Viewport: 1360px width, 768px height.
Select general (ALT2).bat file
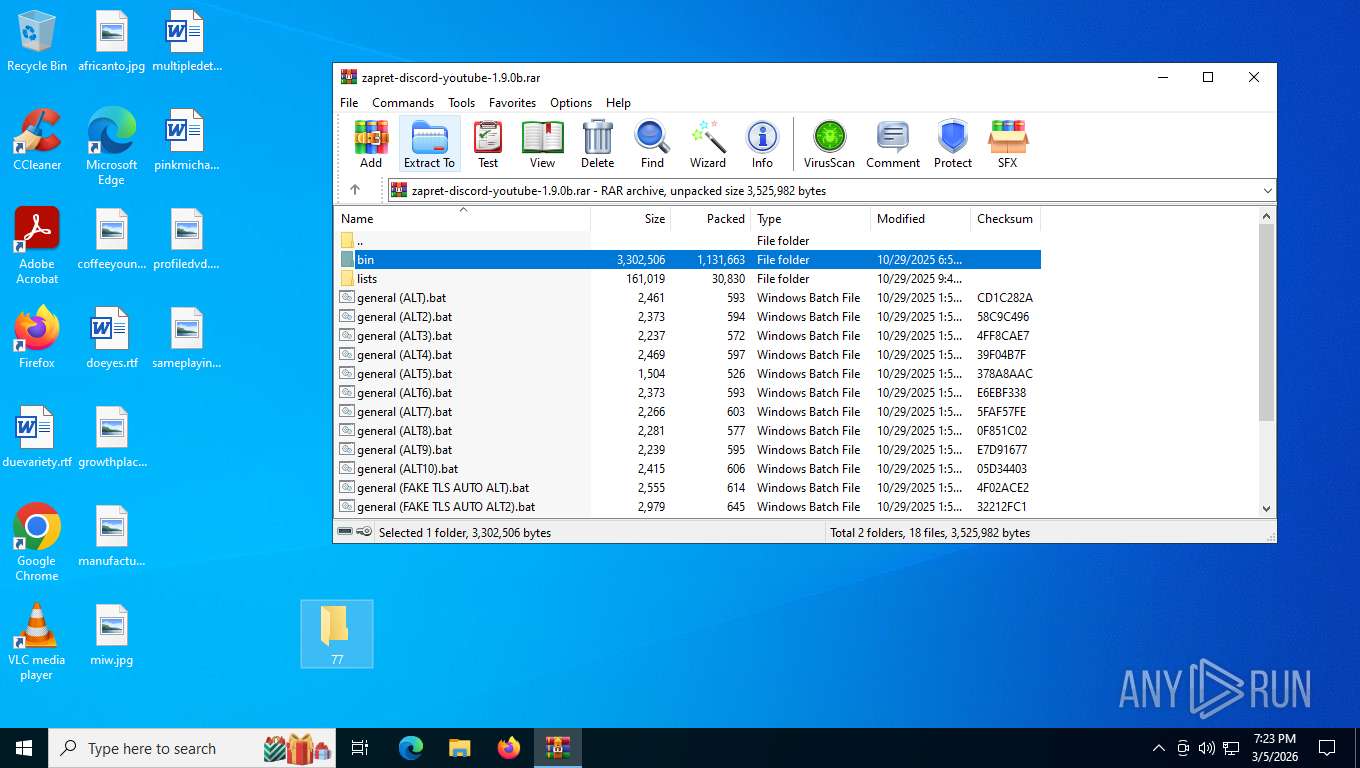(x=688, y=316)
